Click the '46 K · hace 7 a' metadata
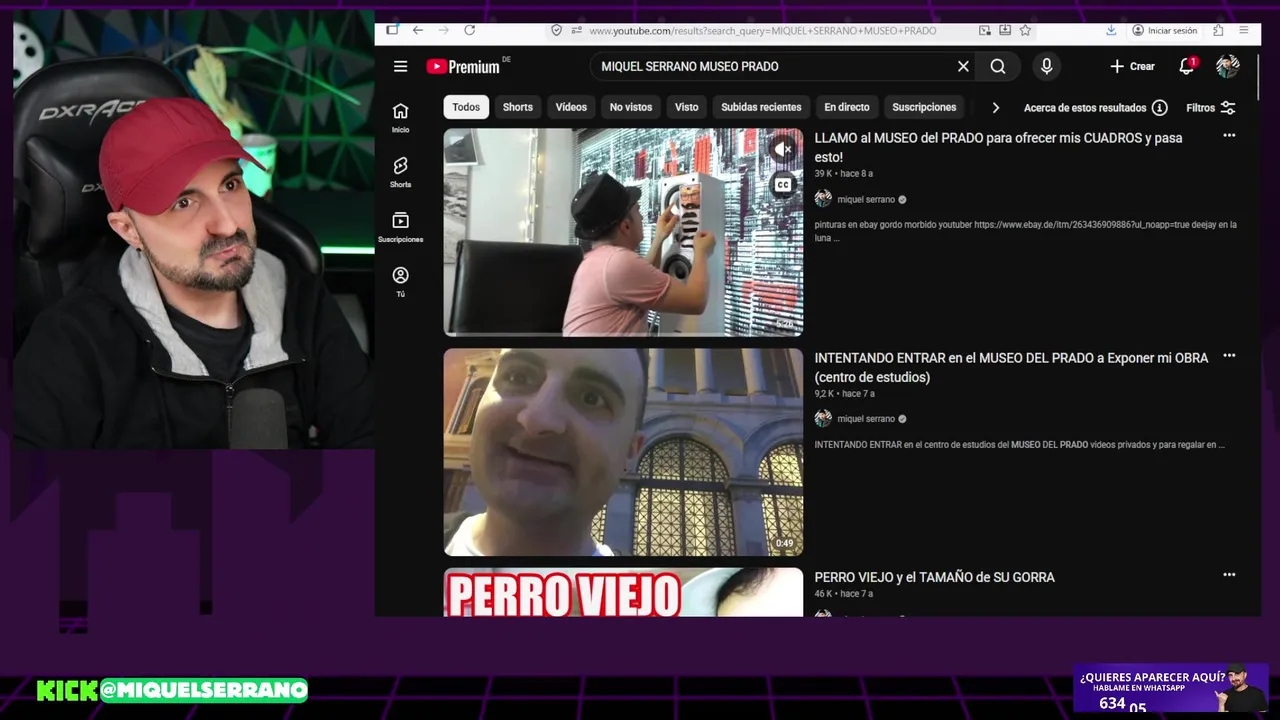Image resolution: width=1280 pixels, height=720 pixels. [843, 594]
